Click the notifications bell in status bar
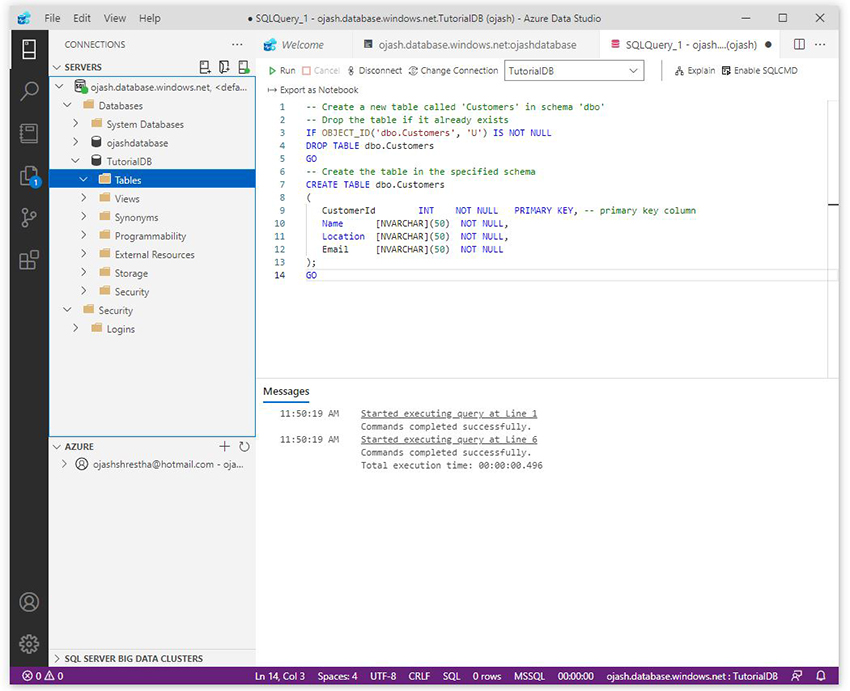850x691 pixels. click(821, 676)
